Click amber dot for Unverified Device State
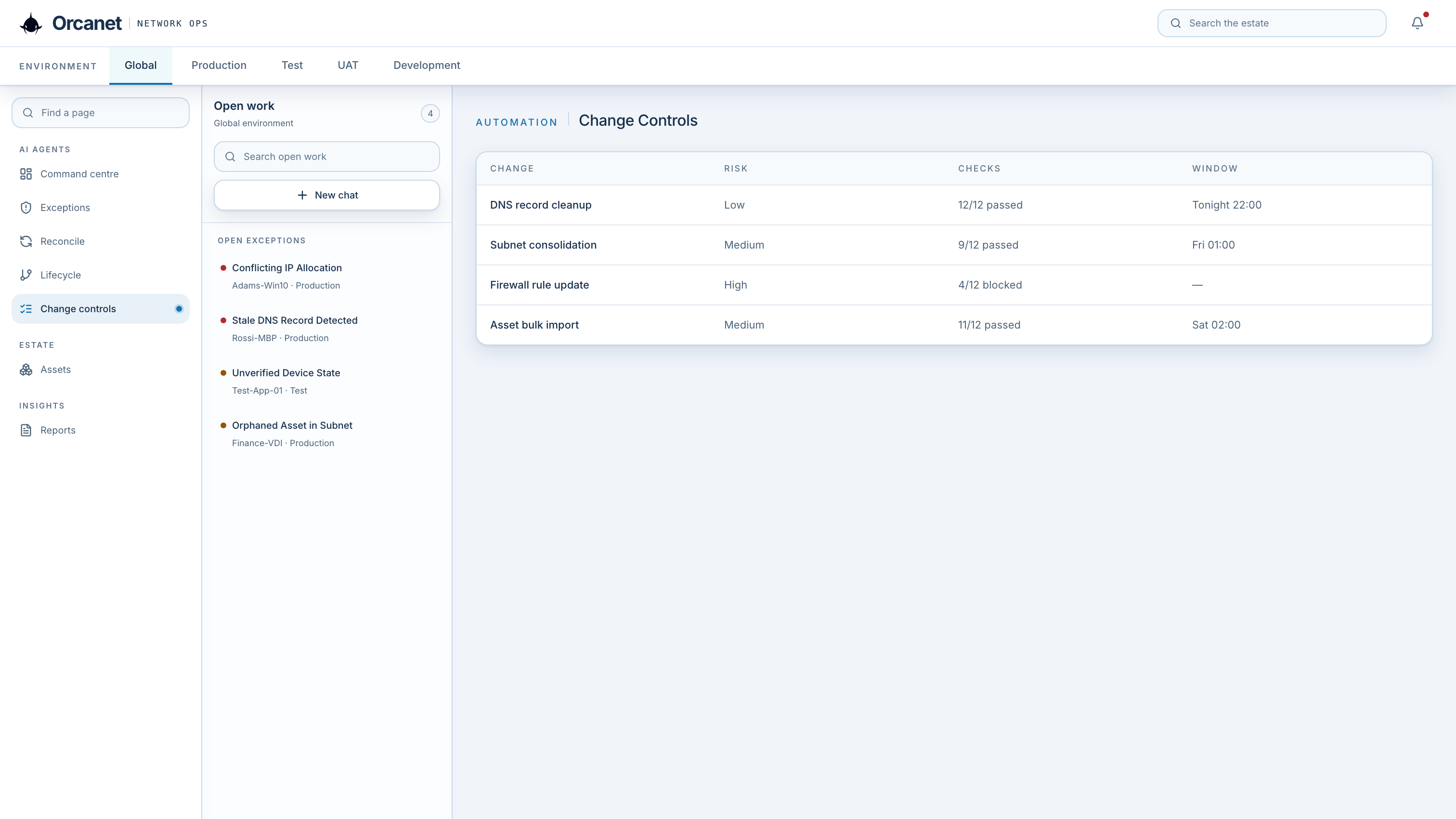The height and width of the screenshot is (819, 1456). pos(223,373)
